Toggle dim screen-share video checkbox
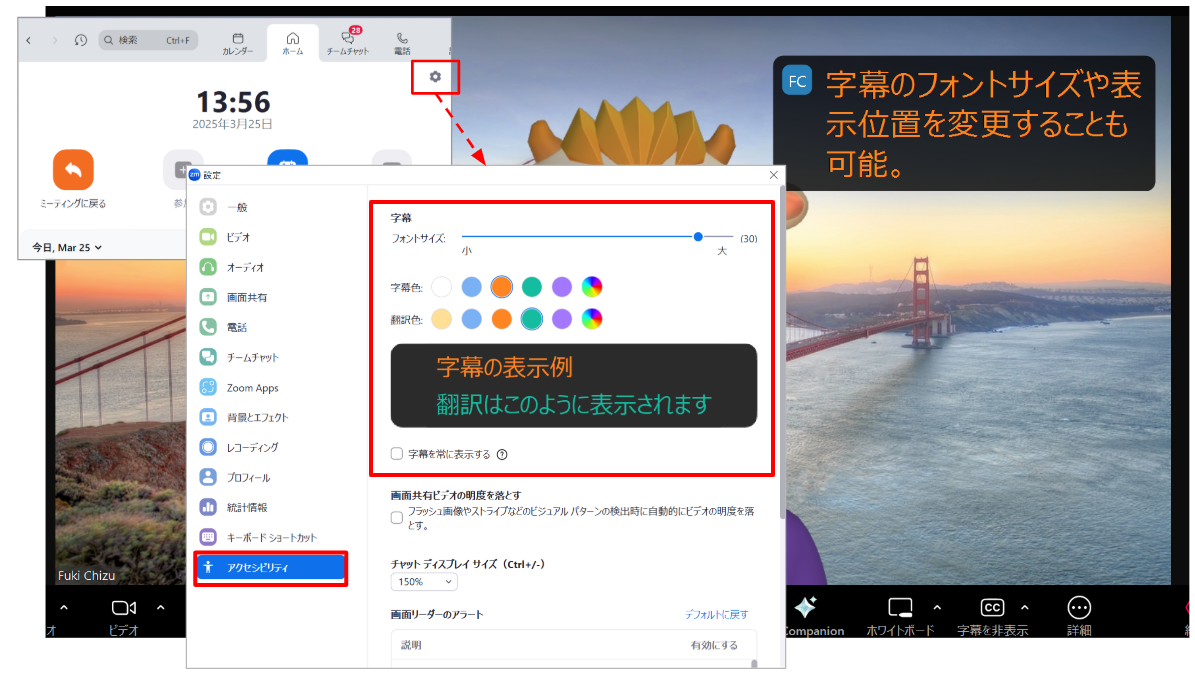The width and height of the screenshot is (1195, 676). pyautogui.click(x=397, y=517)
